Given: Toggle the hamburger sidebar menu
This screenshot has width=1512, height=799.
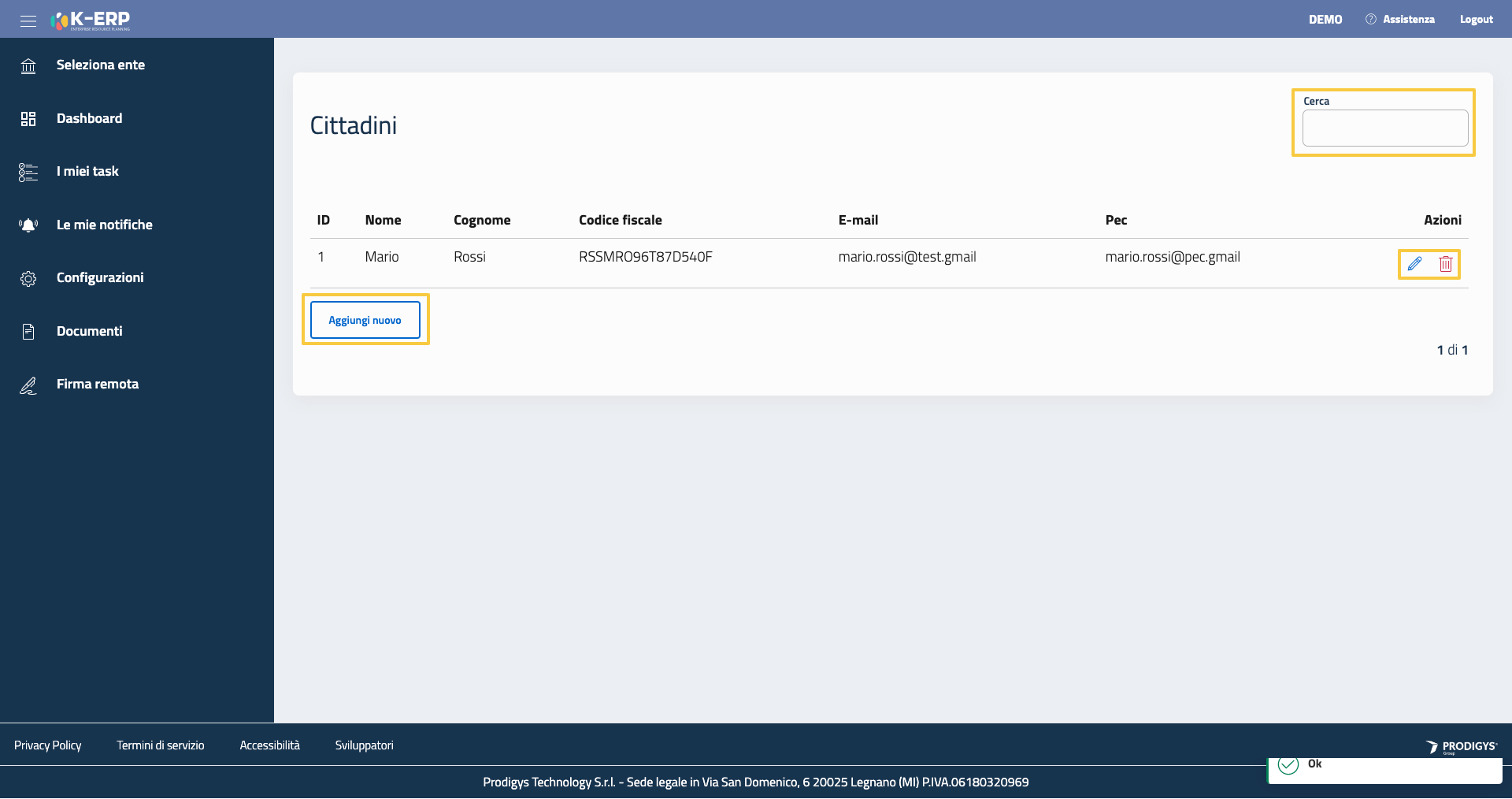Looking at the screenshot, I should 28,20.
